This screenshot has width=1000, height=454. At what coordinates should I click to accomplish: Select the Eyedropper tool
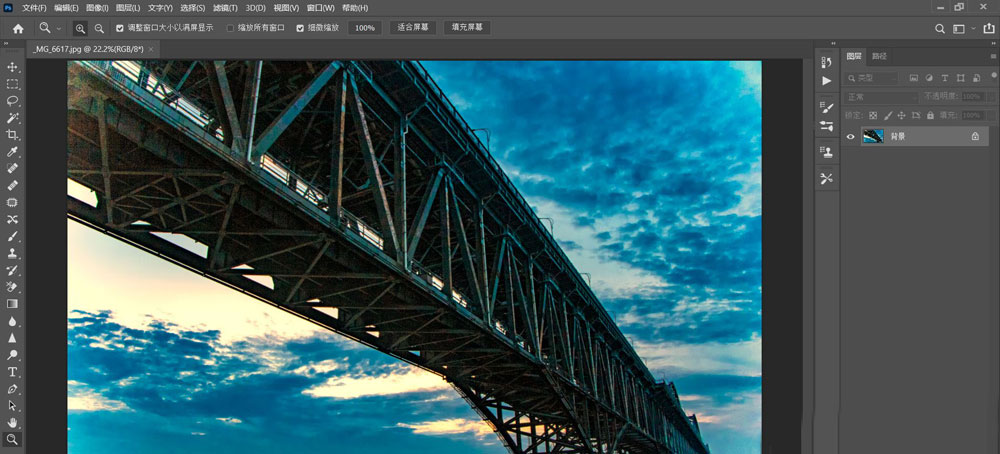coord(13,152)
